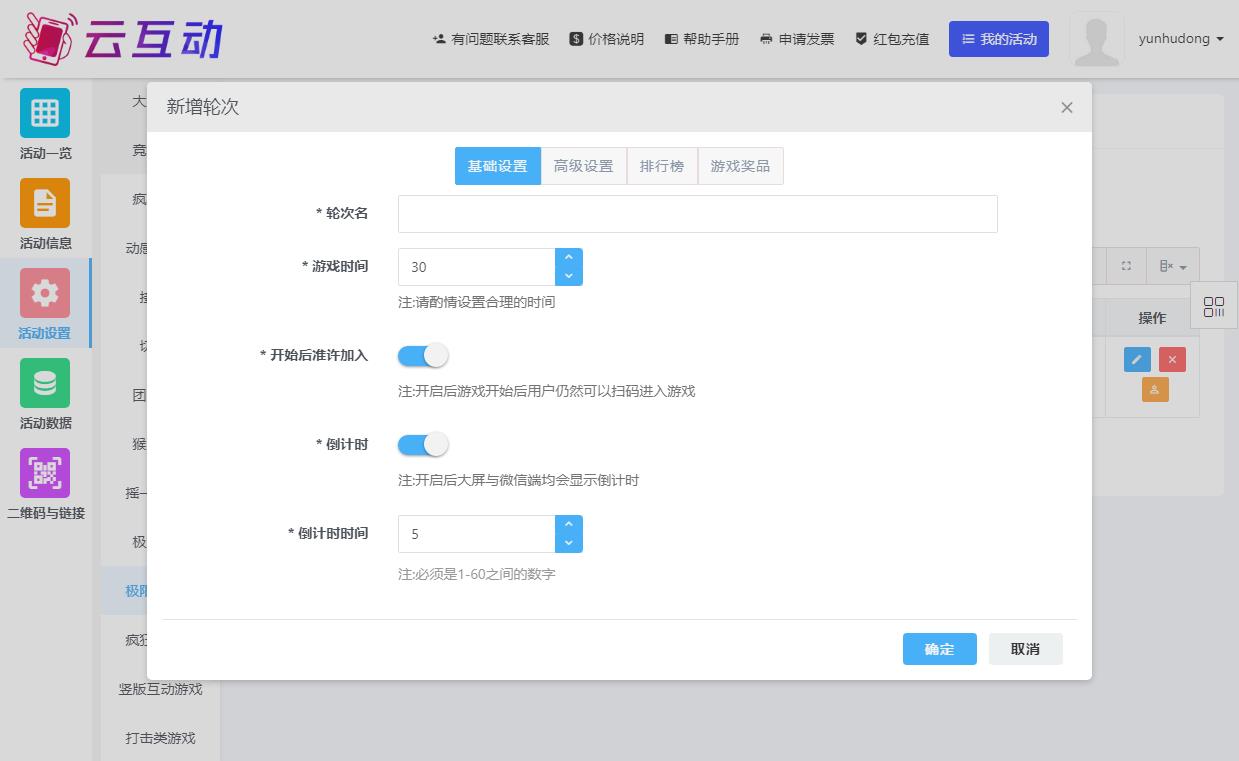The image size is (1239, 761).
Task: Open the yunhudong user dropdown
Action: [1180, 39]
